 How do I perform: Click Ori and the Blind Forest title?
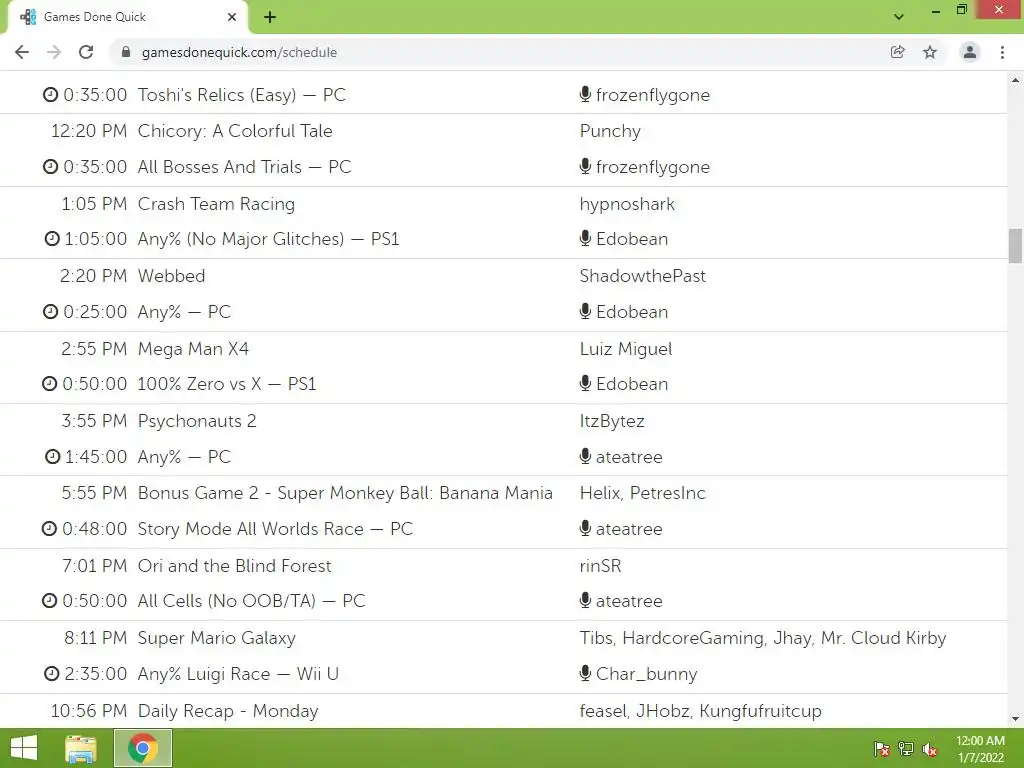234,566
